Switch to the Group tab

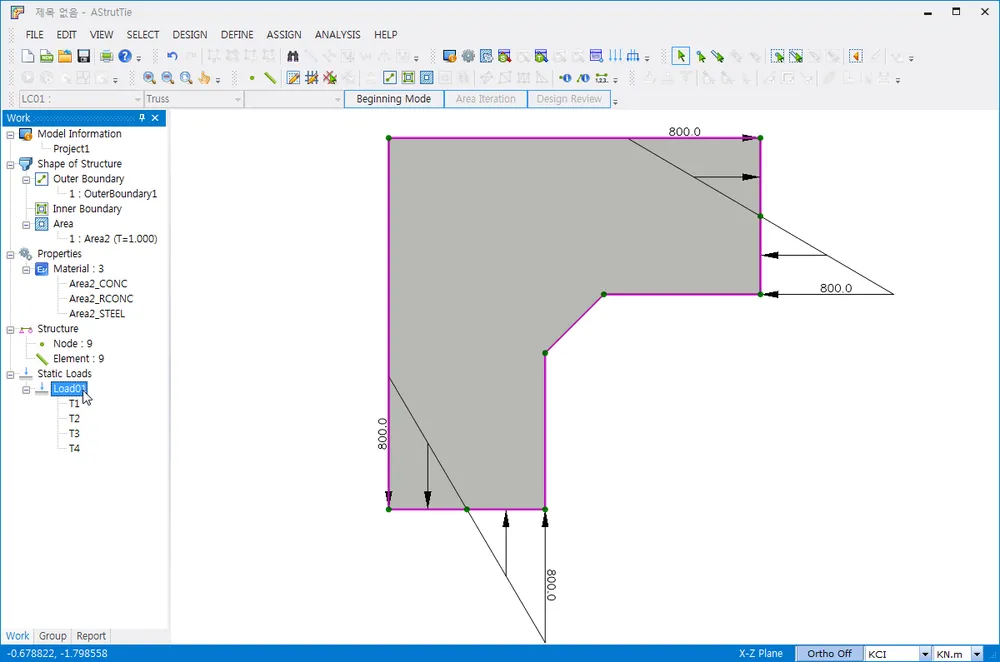[x=52, y=636]
